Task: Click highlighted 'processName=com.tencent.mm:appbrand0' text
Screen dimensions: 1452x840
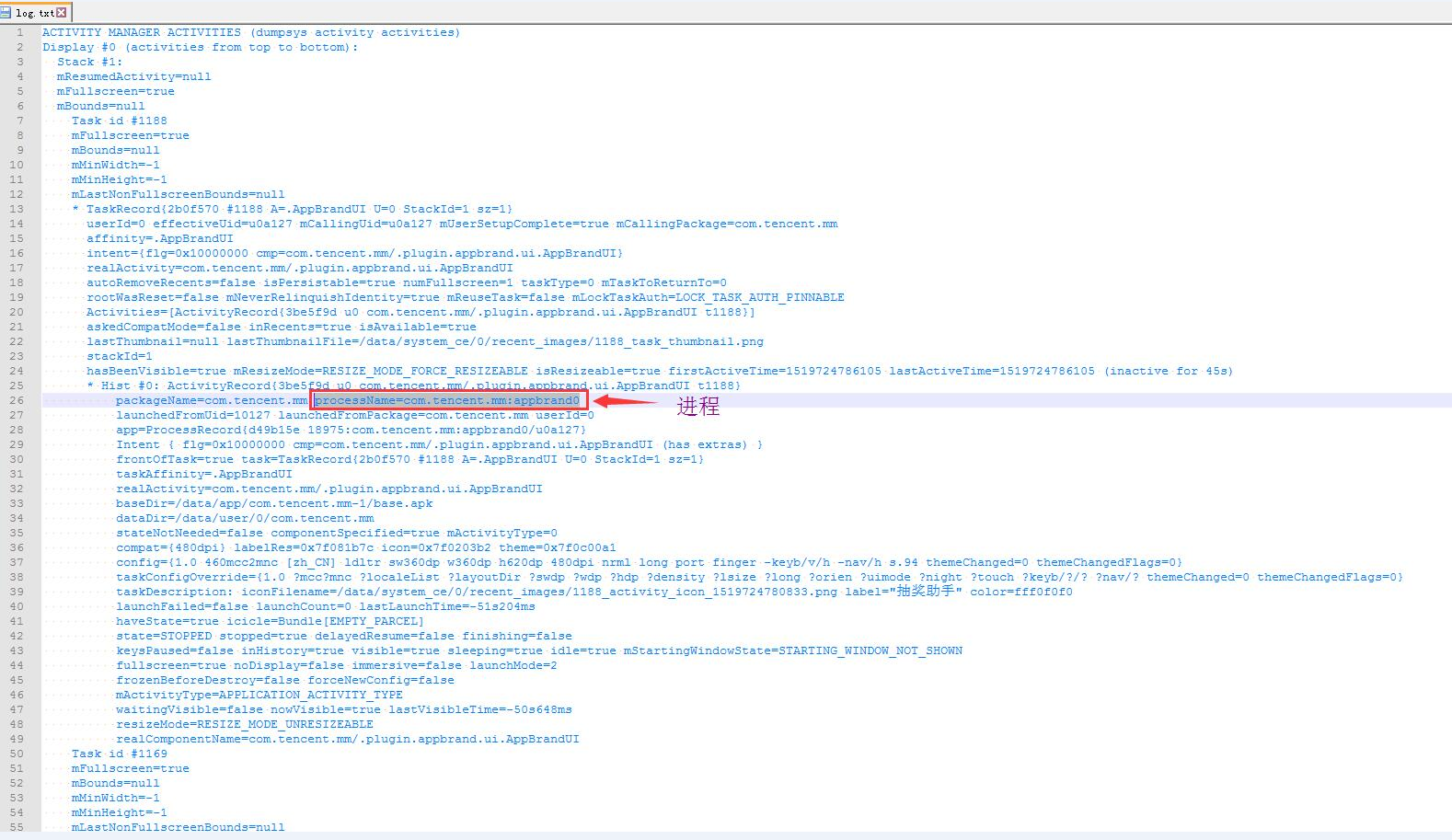Action: (x=447, y=400)
